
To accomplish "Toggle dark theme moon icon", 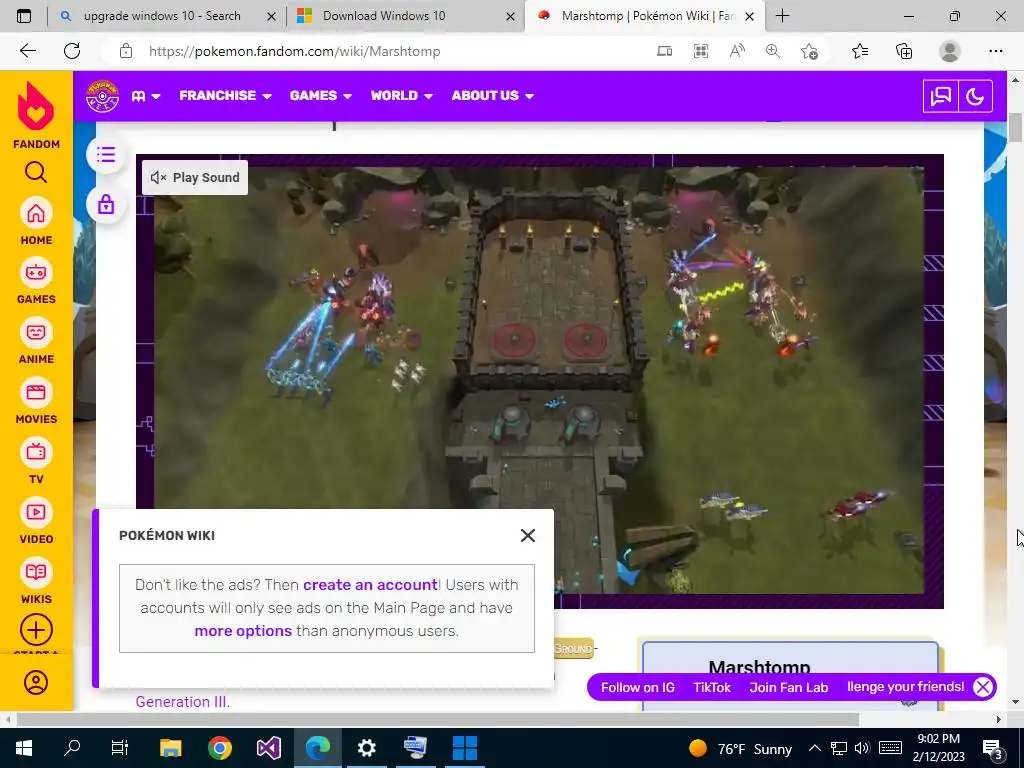I will [x=975, y=97].
